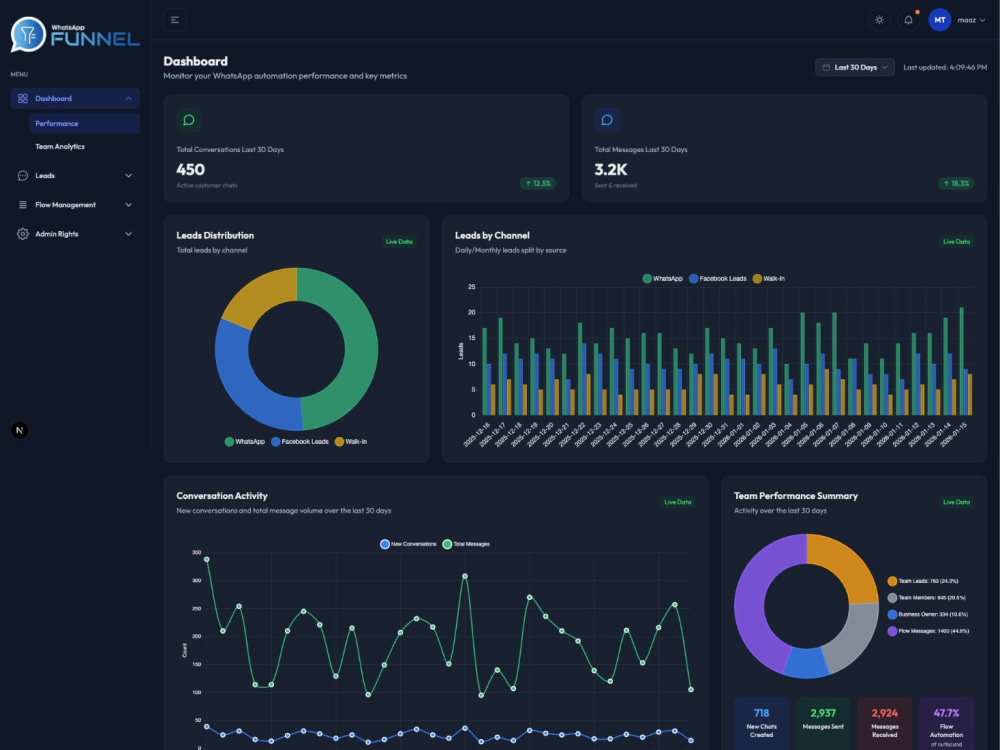Click Live Data badge in Conversation Activity

678,502
